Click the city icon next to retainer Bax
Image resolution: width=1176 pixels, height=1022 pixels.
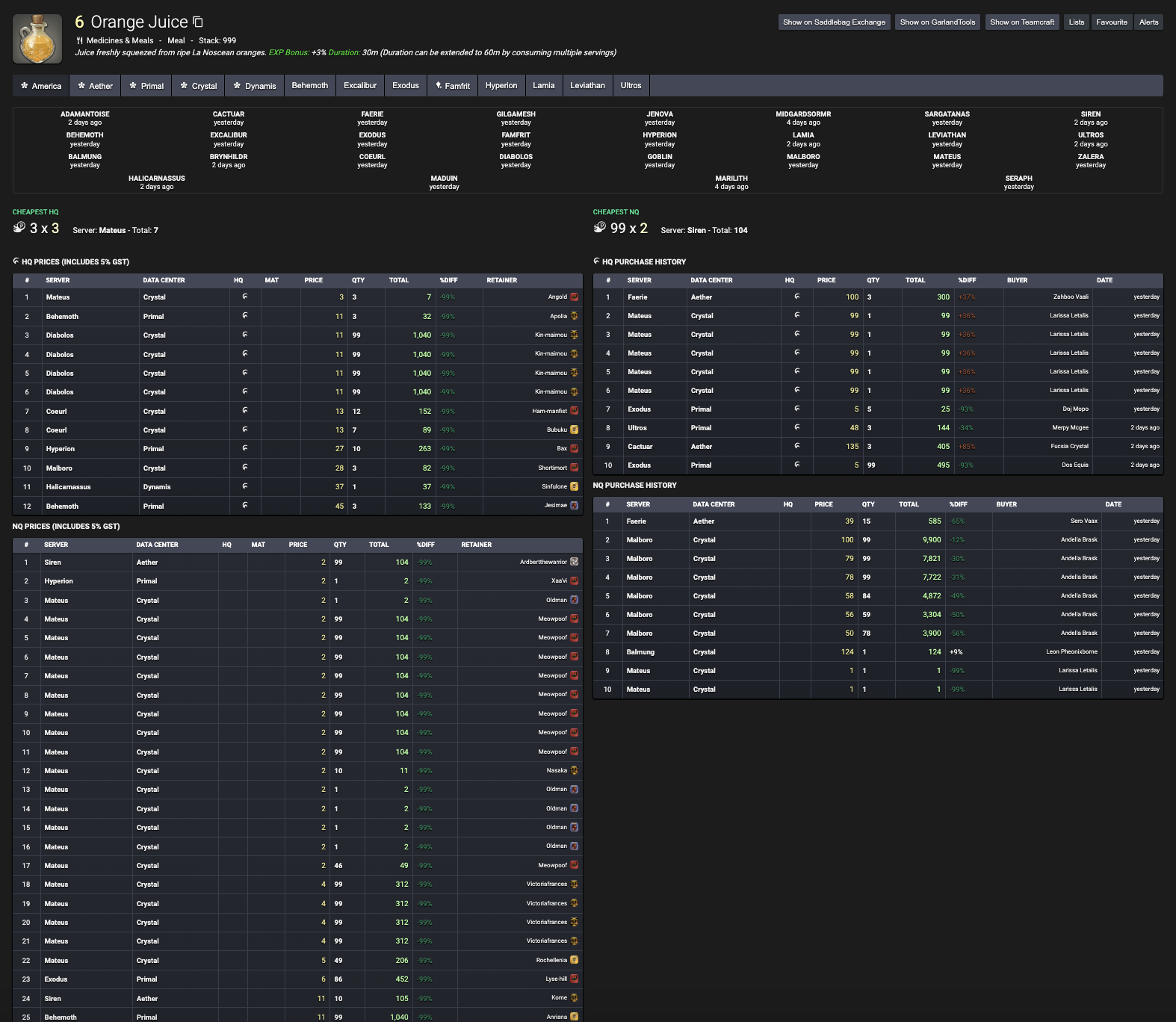coord(575,448)
